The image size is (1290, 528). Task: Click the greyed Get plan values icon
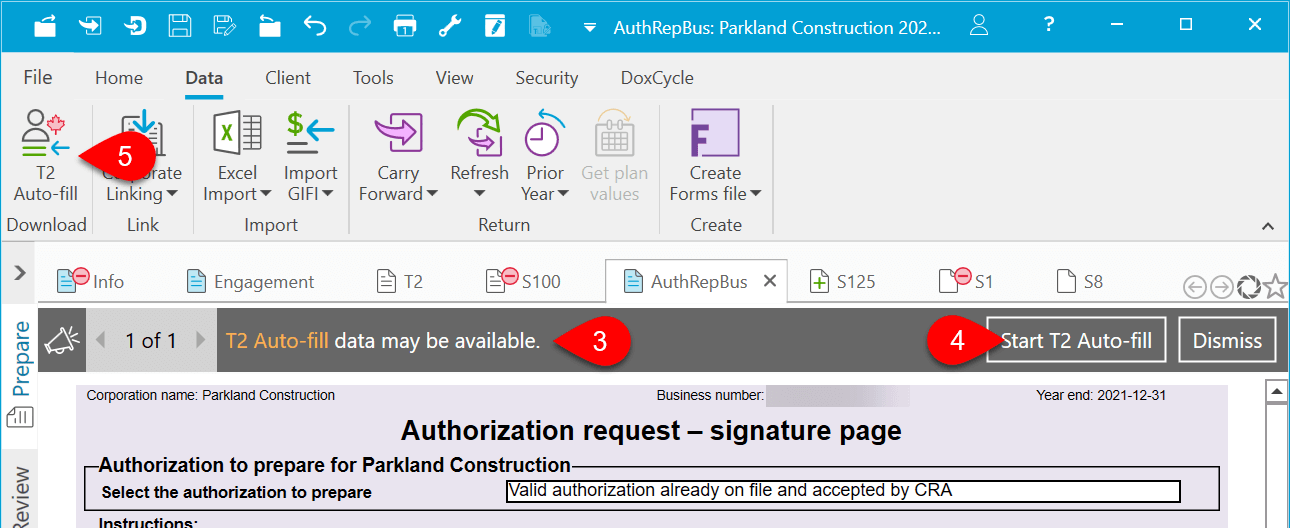pyautogui.click(x=615, y=134)
